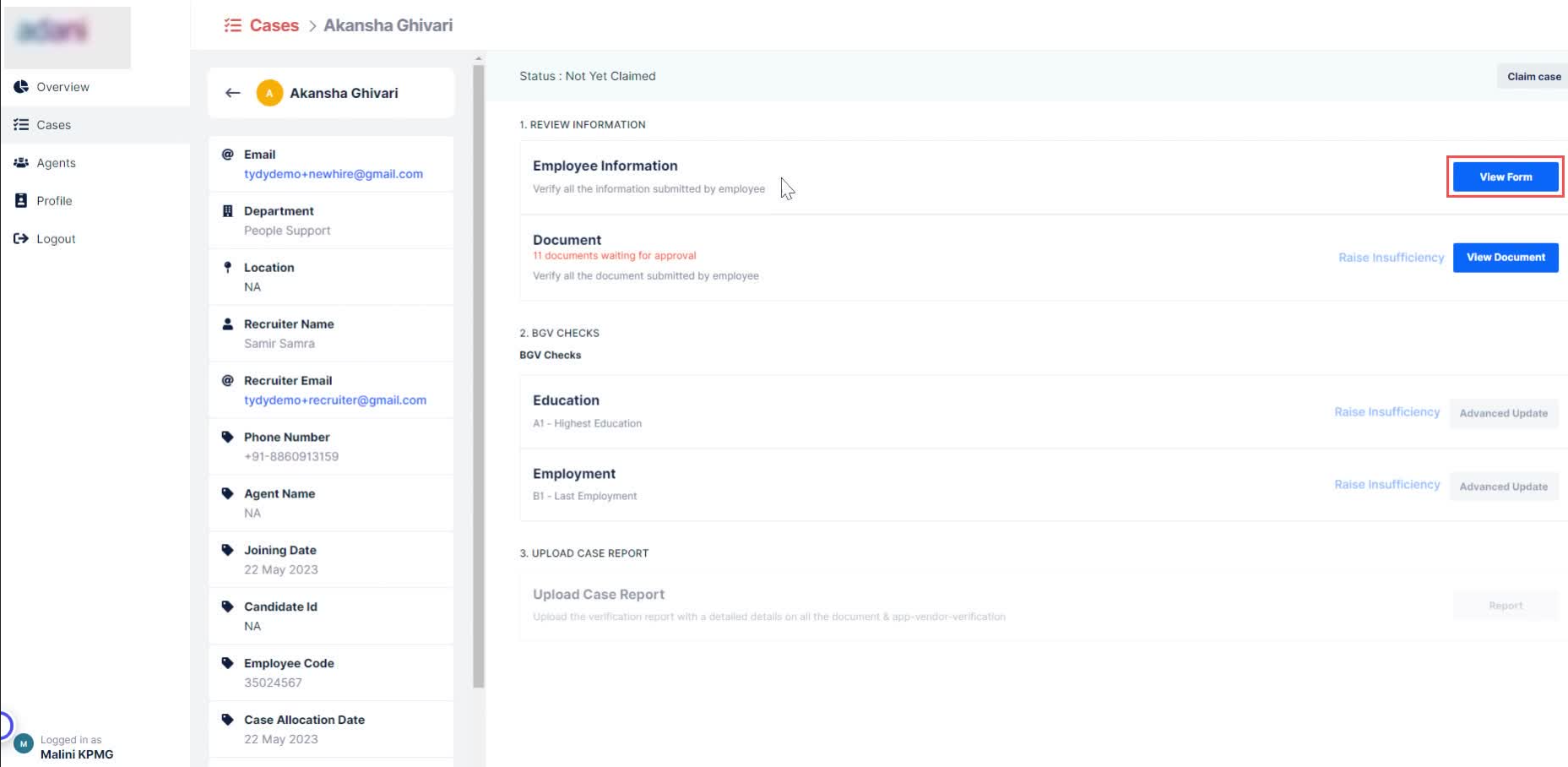
Task: Click the pin icon next to Location
Action: point(227,267)
